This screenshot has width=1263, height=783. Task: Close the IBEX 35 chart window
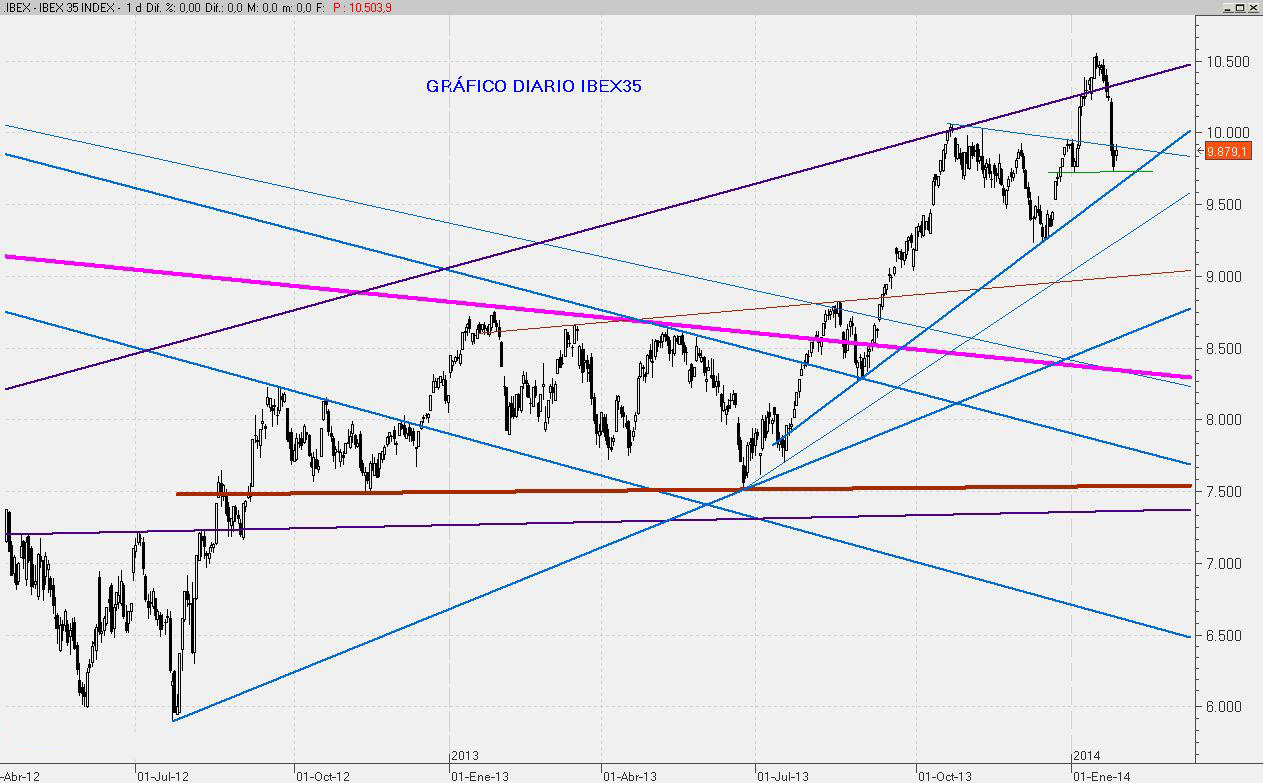pos(1254,7)
